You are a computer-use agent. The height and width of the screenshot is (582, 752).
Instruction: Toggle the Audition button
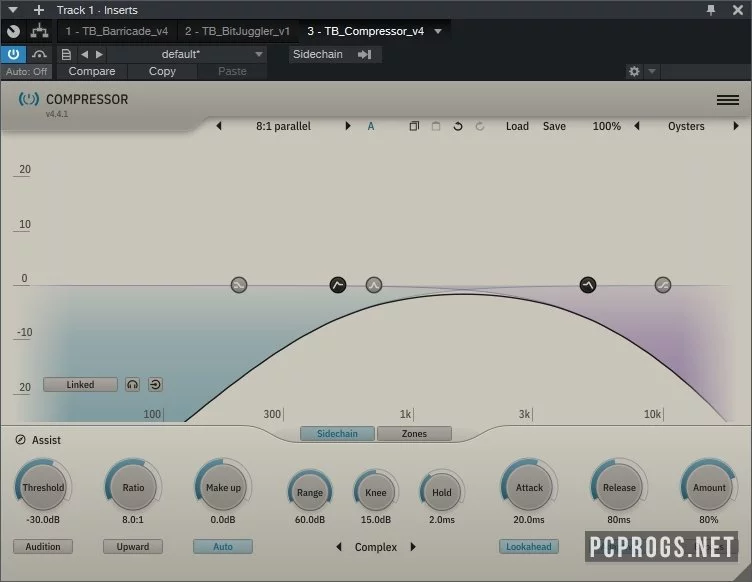(43, 547)
